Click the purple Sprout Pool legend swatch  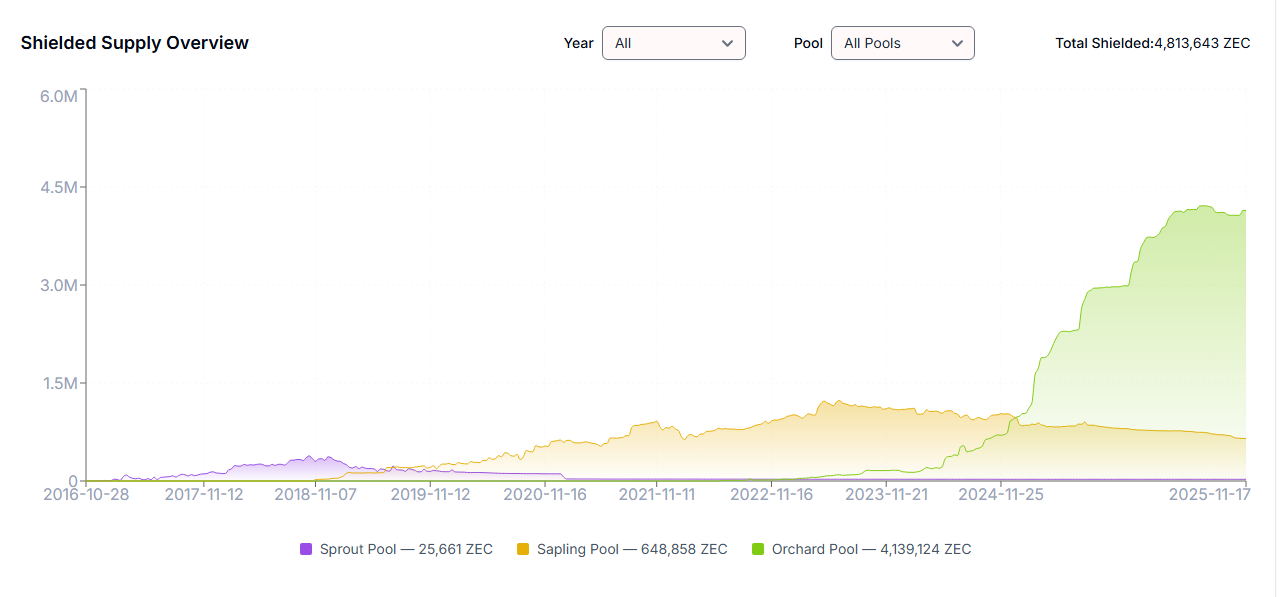306,549
